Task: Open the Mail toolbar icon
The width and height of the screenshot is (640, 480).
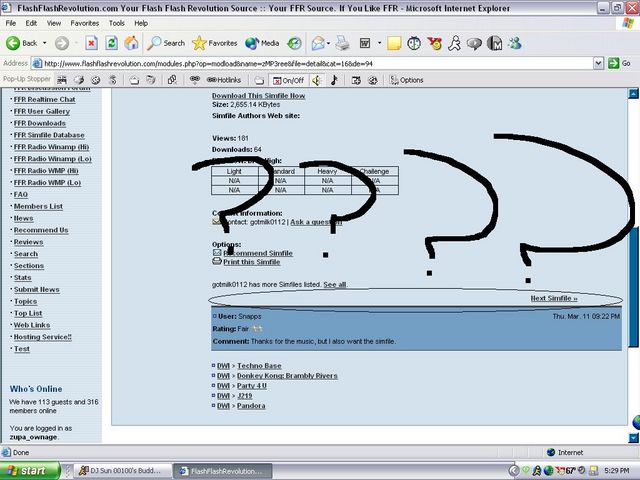Action: (x=318, y=43)
